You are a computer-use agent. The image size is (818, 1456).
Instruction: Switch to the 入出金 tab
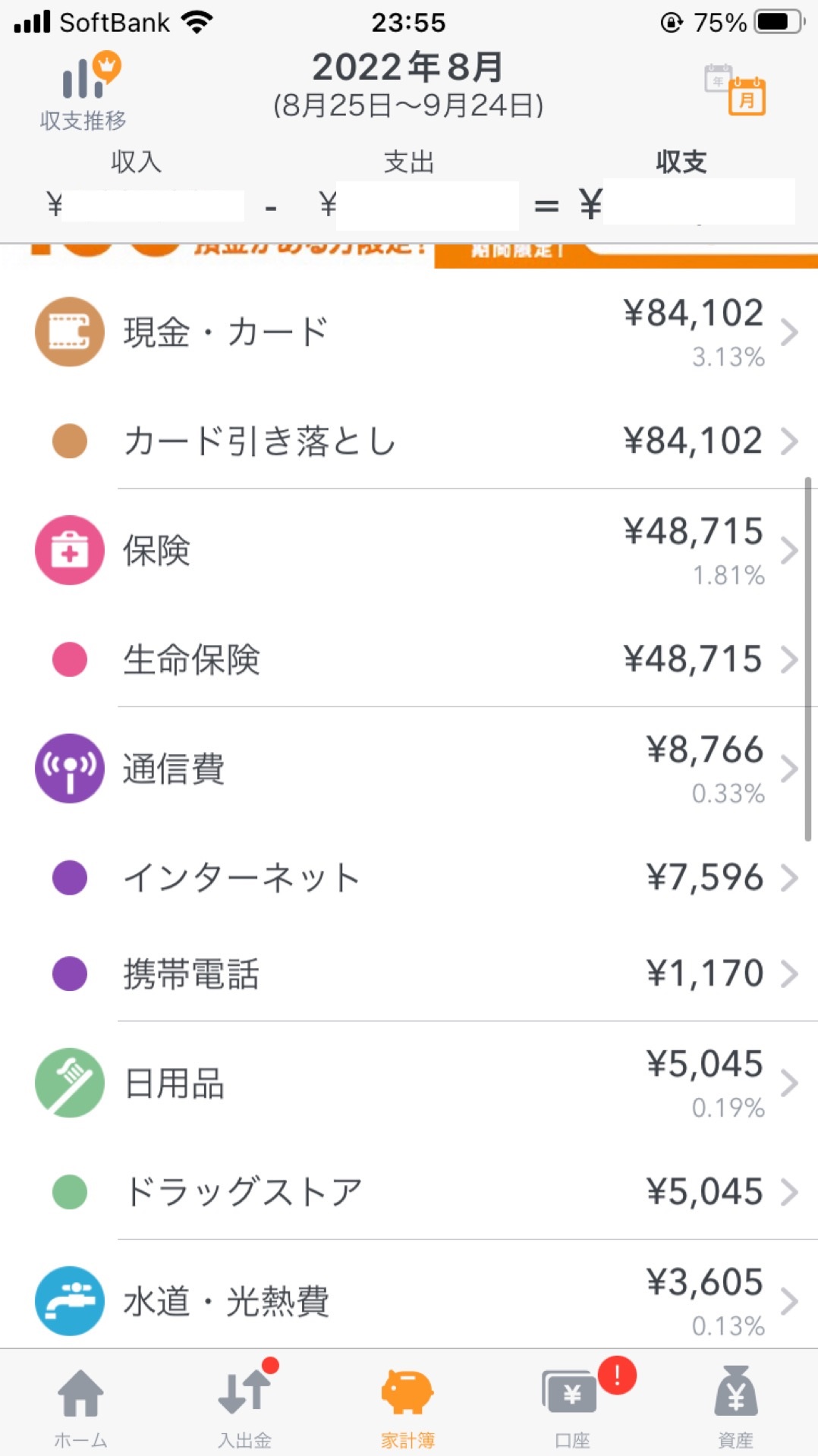pyautogui.click(x=245, y=1407)
